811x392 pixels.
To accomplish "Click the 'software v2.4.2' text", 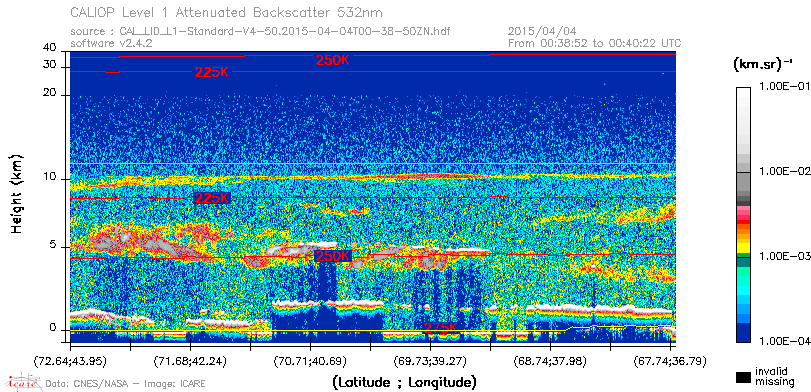I will point(111,43).
